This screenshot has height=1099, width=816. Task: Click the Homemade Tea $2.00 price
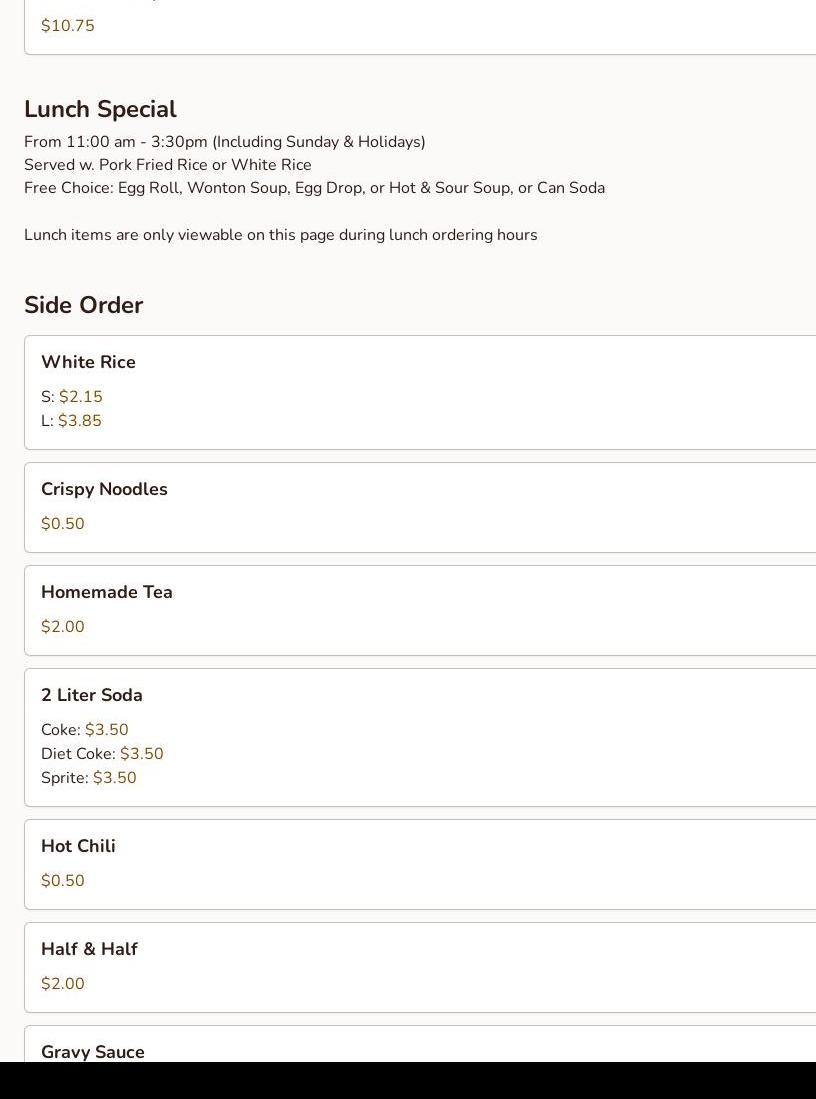pyautogui.click(x=63, y=627)
